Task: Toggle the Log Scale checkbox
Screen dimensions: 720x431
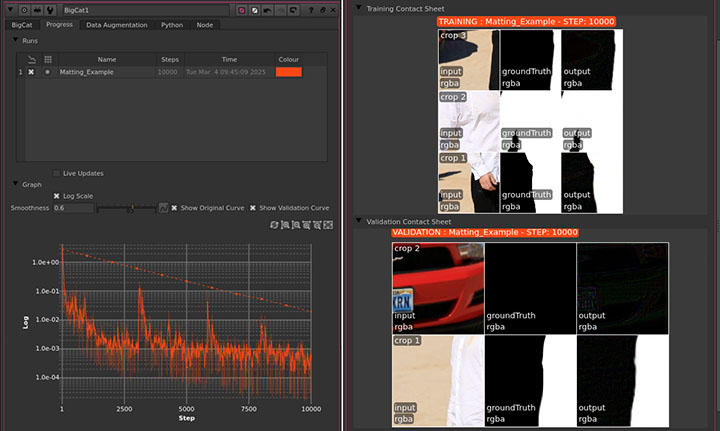Action: pos(56,196)
